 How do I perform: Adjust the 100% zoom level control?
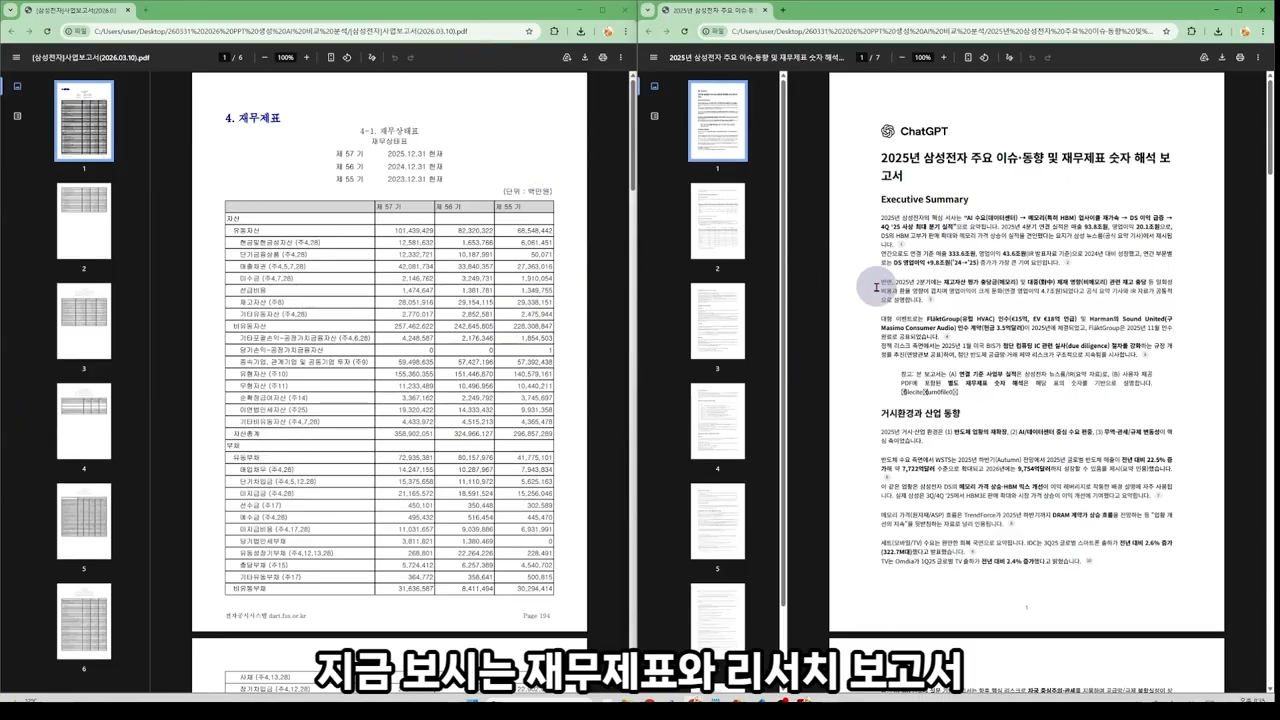click(285, 57)
